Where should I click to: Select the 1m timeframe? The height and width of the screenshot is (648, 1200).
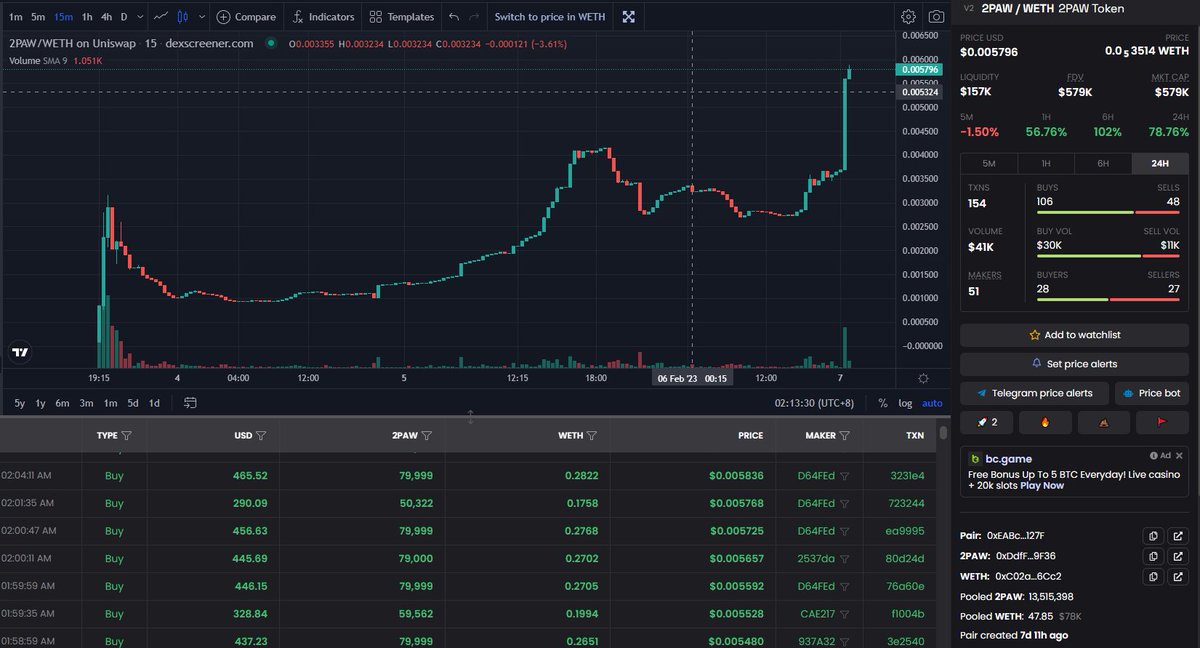(x=15, y=17)
